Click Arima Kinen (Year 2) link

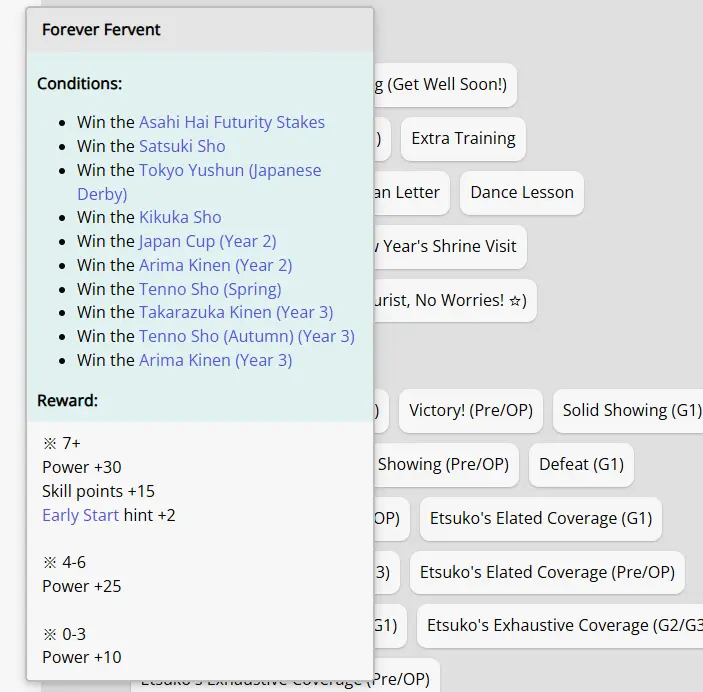(x=215, y=265)
